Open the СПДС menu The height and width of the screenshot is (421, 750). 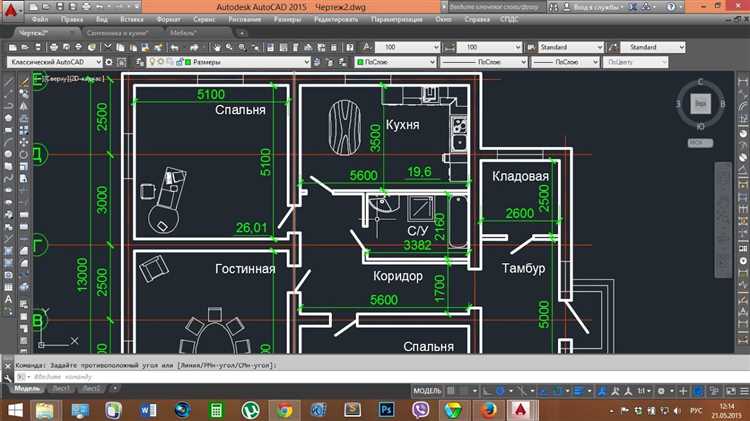click(x=509, y=20)
